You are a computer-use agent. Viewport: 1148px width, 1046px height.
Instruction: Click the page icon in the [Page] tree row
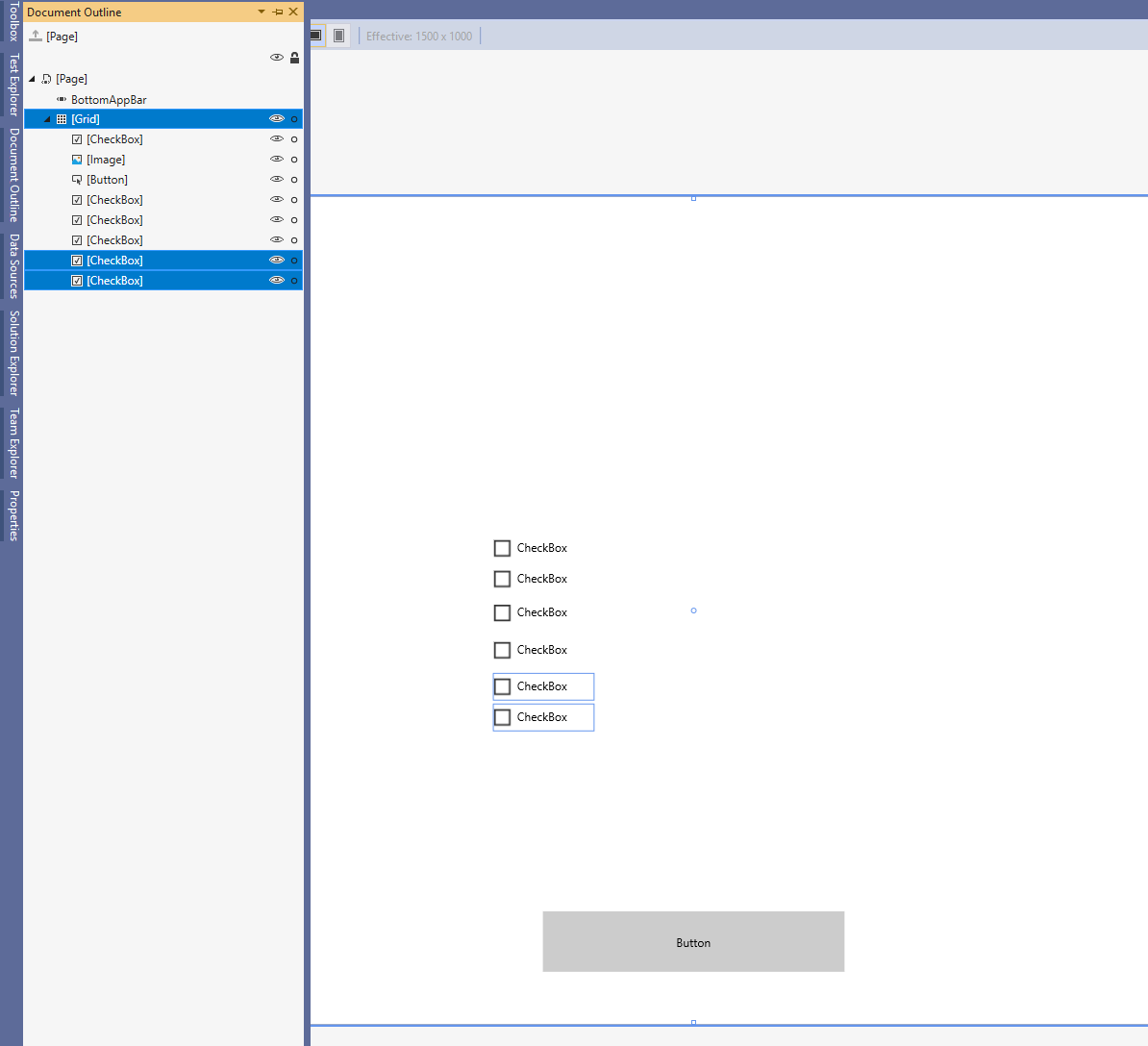46,79
